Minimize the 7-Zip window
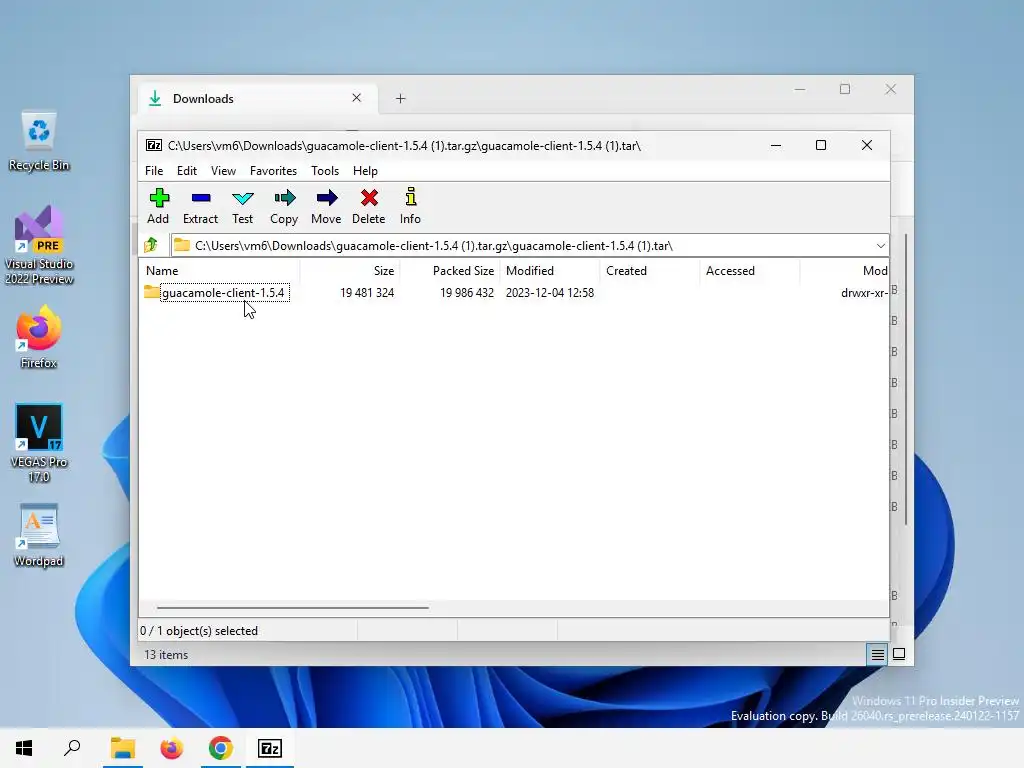 (776, 145)
